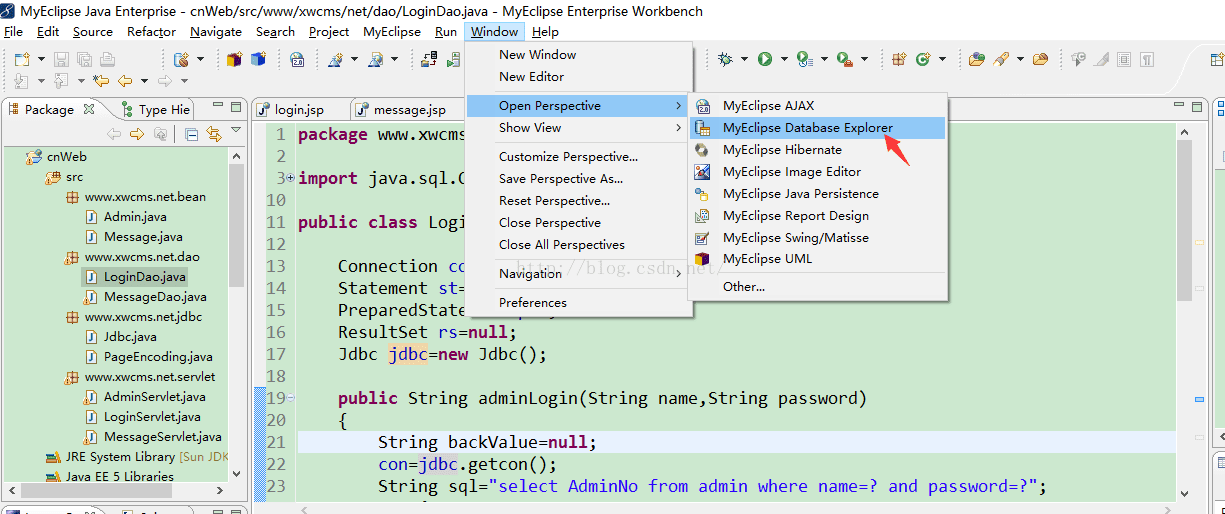Open MyEclipse Database Explorer perspective

pyautogui.click(x=807, y=128)
